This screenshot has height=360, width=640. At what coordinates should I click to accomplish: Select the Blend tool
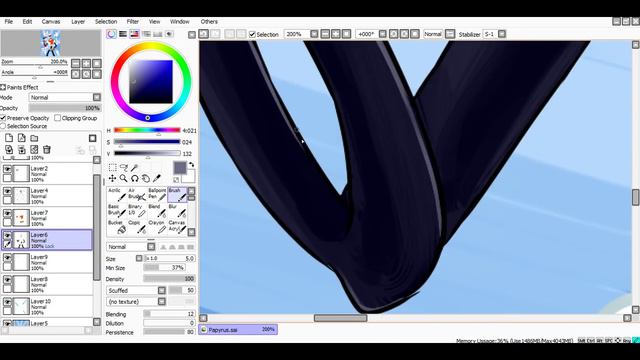[157, 211]
